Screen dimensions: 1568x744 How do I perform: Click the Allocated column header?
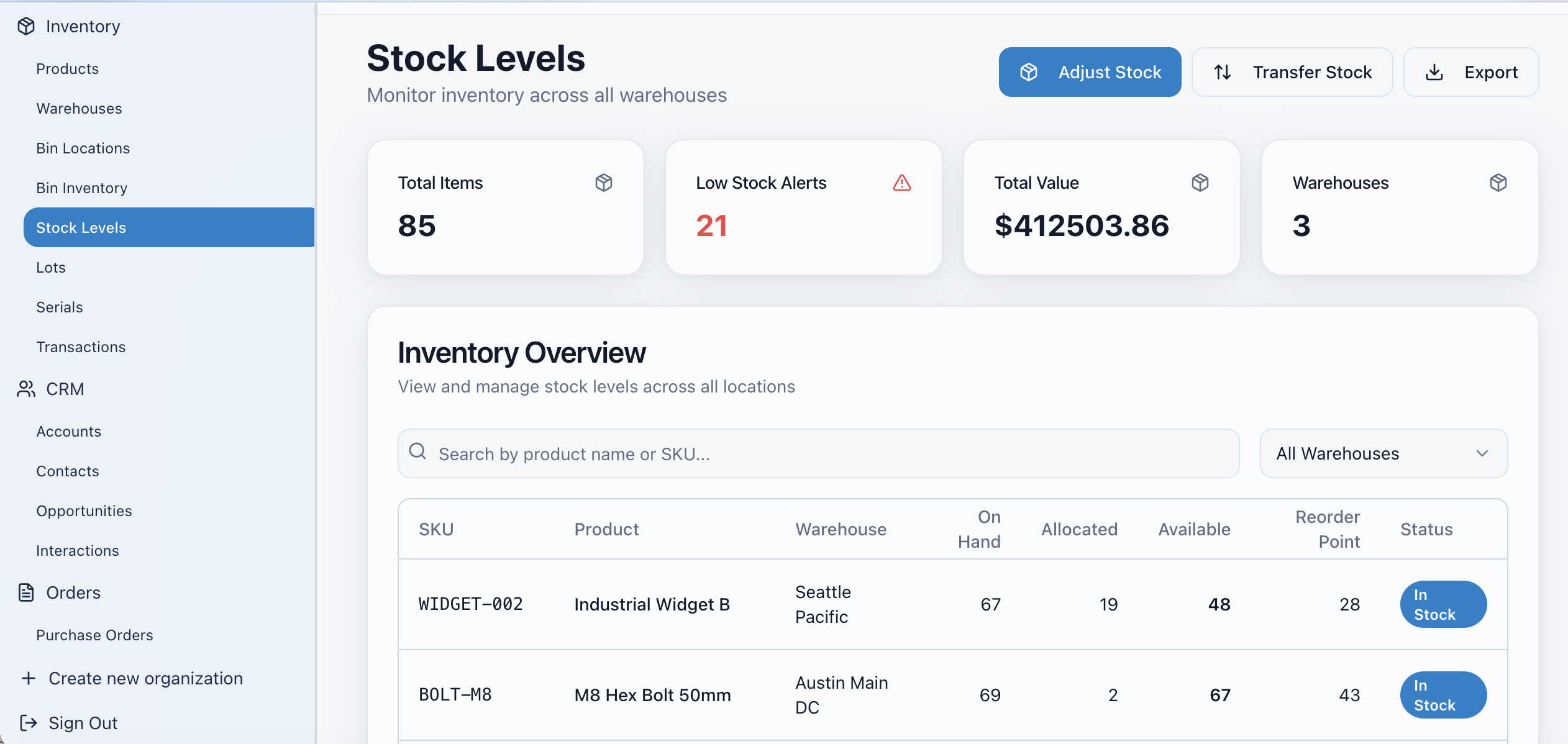coord(1079,529)
